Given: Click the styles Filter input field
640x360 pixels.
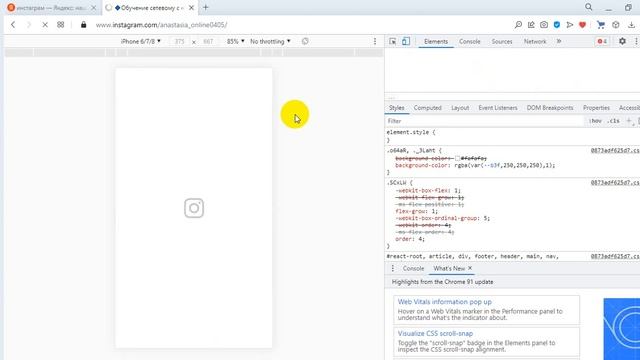Looking at the screenshot, I should (485, 121).
